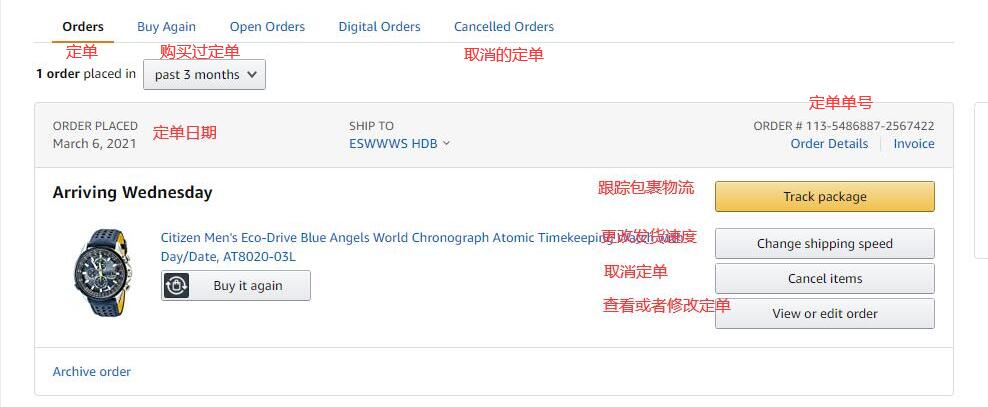Select the Digital Orders tab

click(379, 27)
